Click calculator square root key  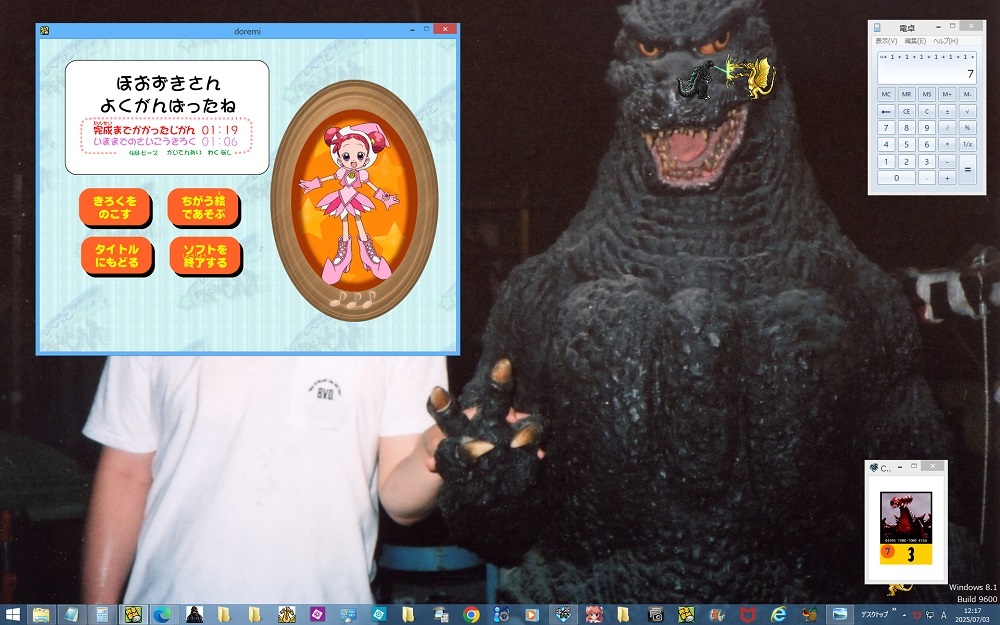coord(967,111)
